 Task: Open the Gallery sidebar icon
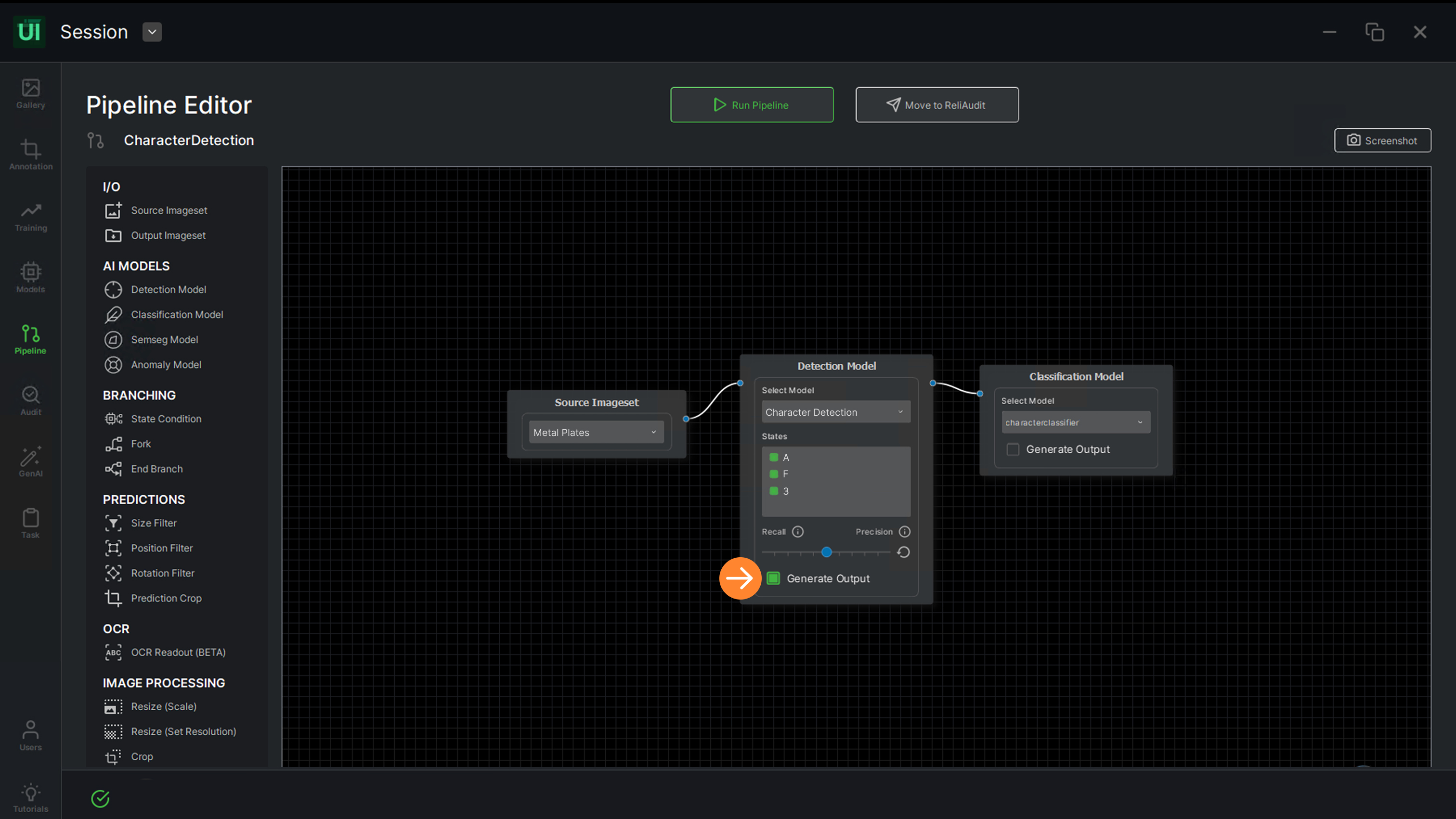pos(30,94)
